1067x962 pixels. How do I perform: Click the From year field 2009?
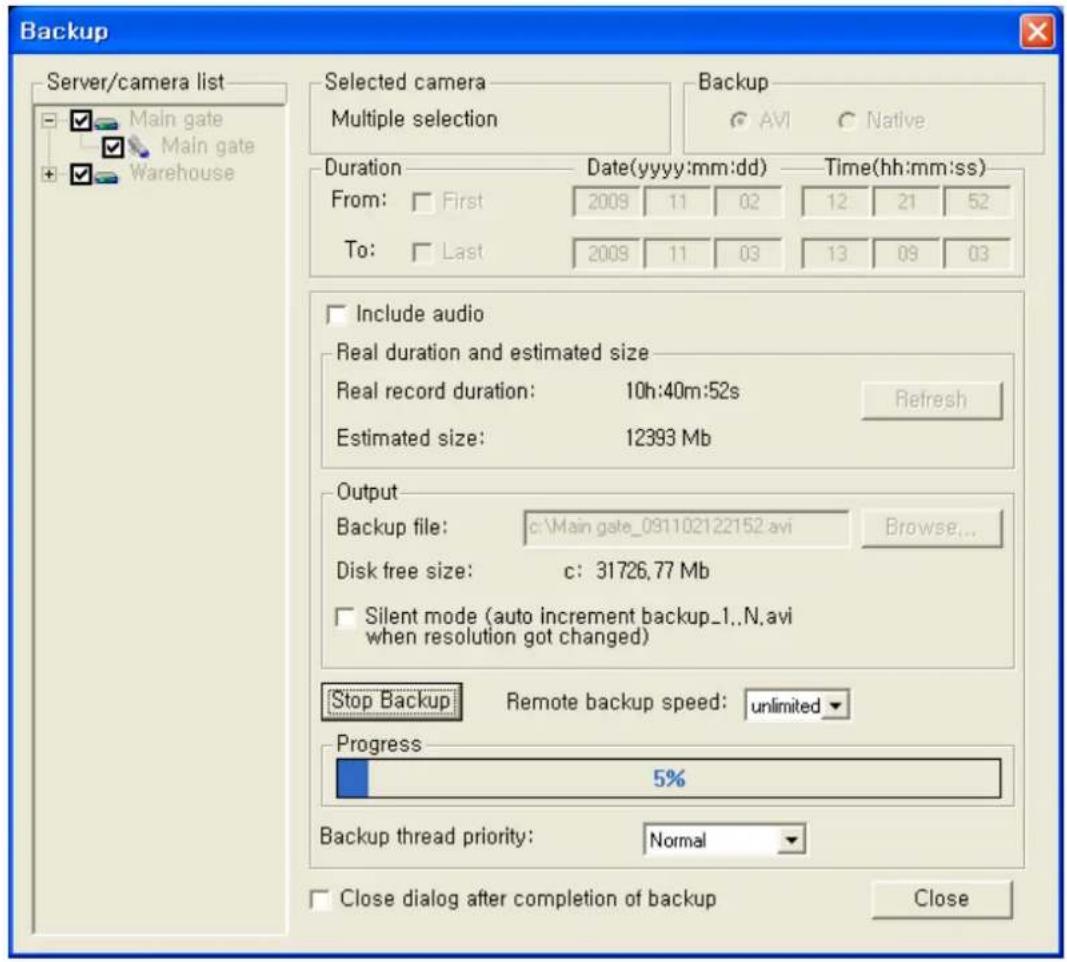[607, 202]
